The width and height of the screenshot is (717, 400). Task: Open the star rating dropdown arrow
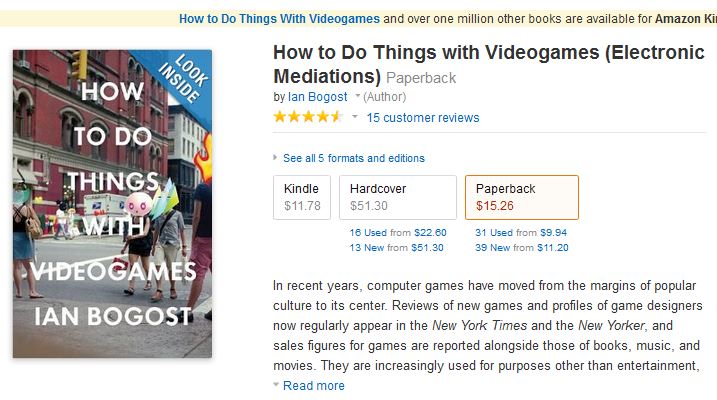pyautogui.click(x=355, y=117)
